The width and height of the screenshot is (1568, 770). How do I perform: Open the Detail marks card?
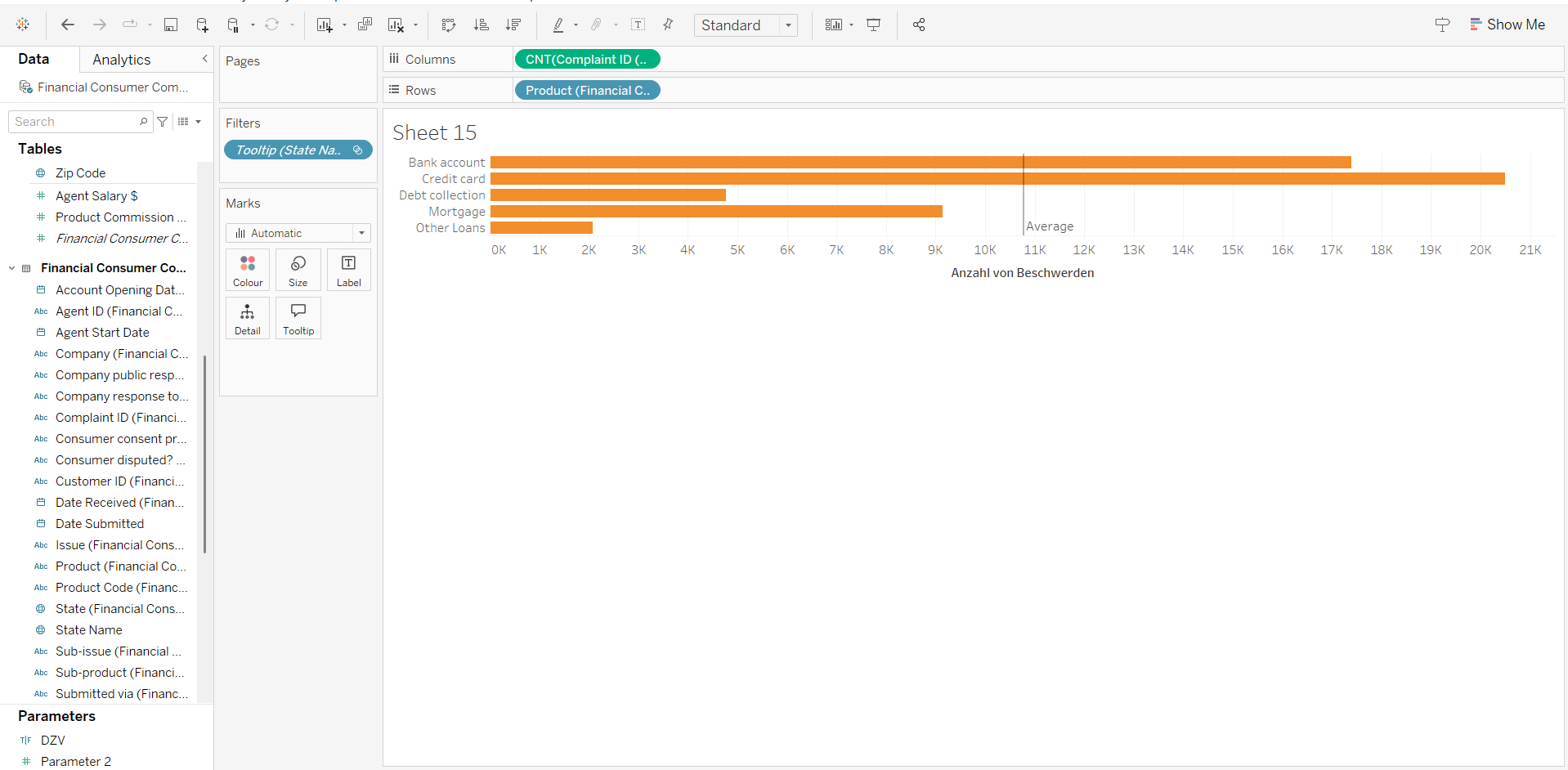click(248, 319)
